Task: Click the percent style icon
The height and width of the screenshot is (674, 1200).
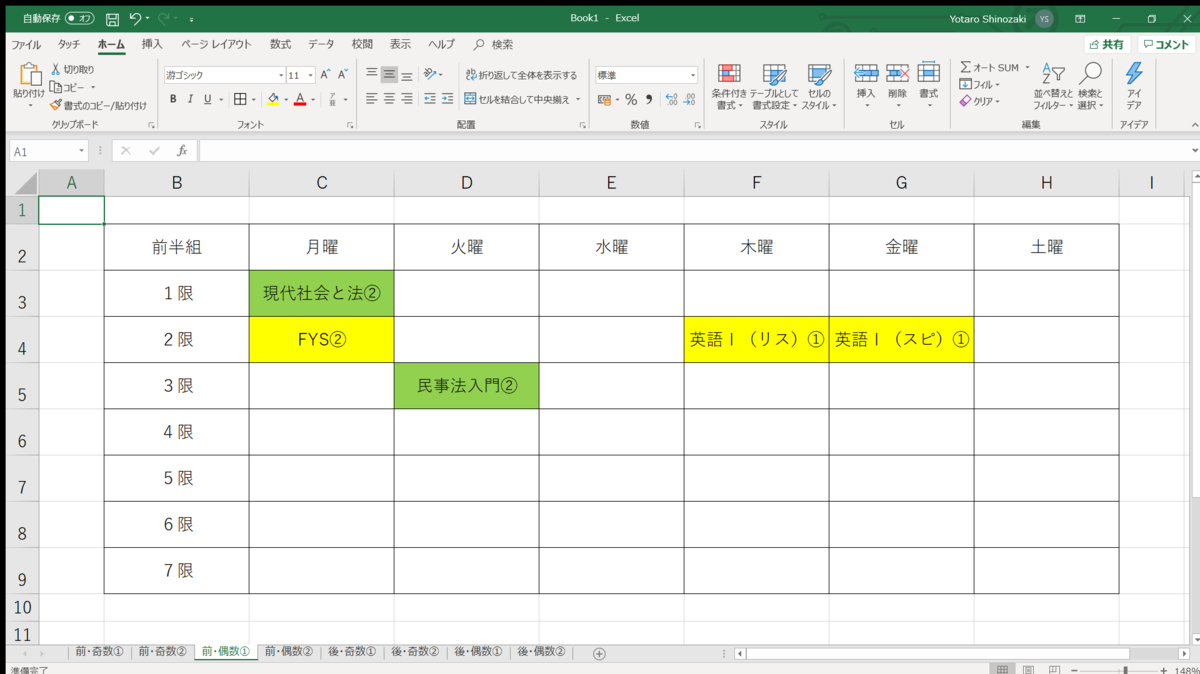Action: pos(631,99)
